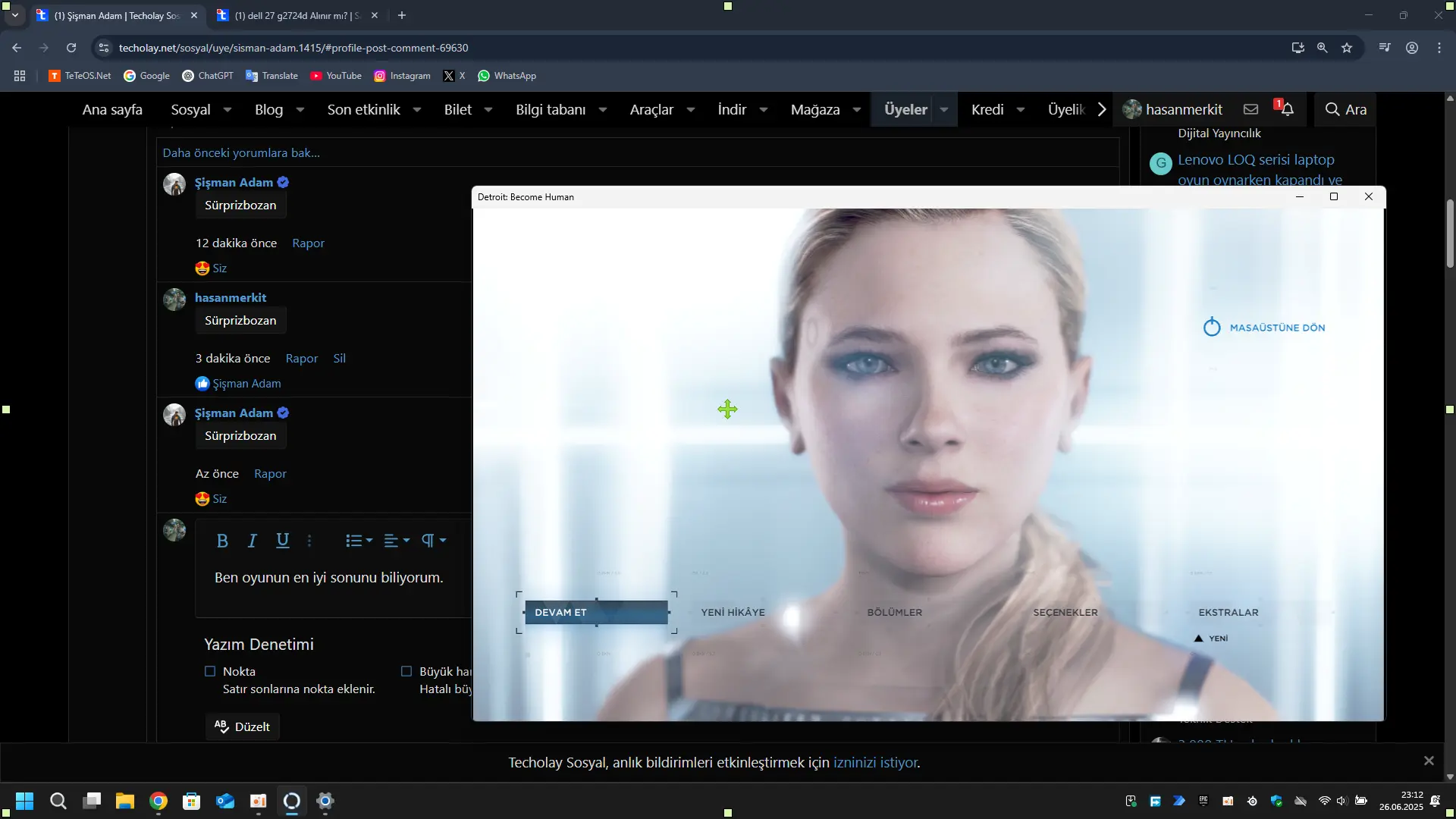This screenshot has height=819, width=1456.
Task: Click Rapor on Az önce comment
Action: (x=270, y=474)
